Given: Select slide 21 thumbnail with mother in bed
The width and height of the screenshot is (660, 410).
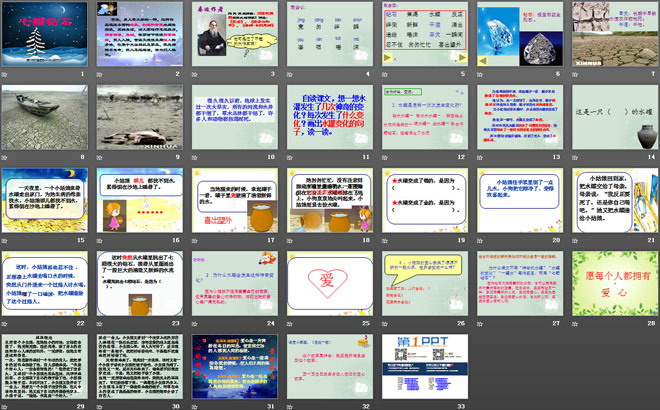Looking at the screenshot, I should click(615, 200).
